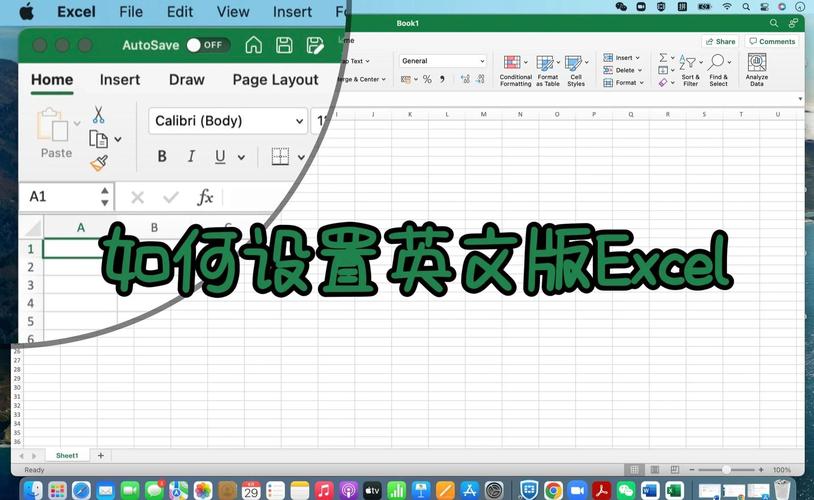Click the Decrease Decimal icon
Screen dimensions: 814x500
coord(480,79)
